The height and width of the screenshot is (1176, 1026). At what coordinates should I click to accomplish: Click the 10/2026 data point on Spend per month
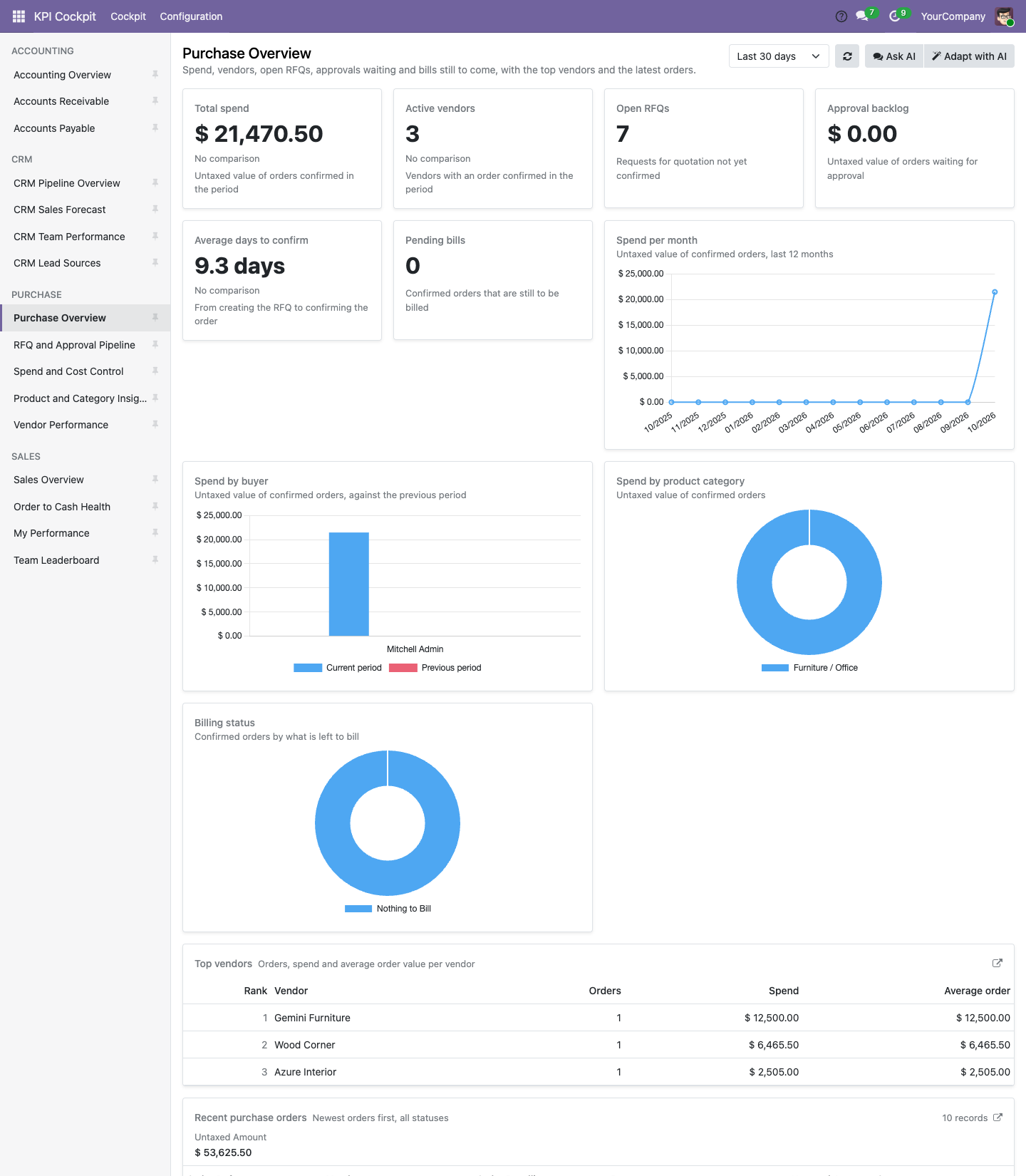995,292
